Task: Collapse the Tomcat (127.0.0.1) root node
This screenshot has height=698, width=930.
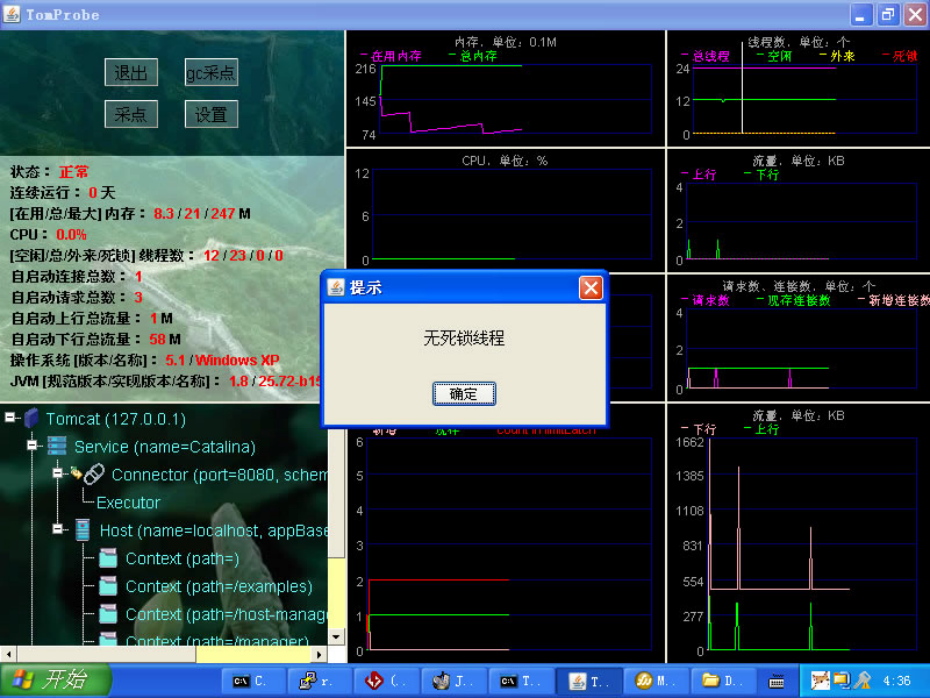Action: pyautogui.click(x=9, y=417)
